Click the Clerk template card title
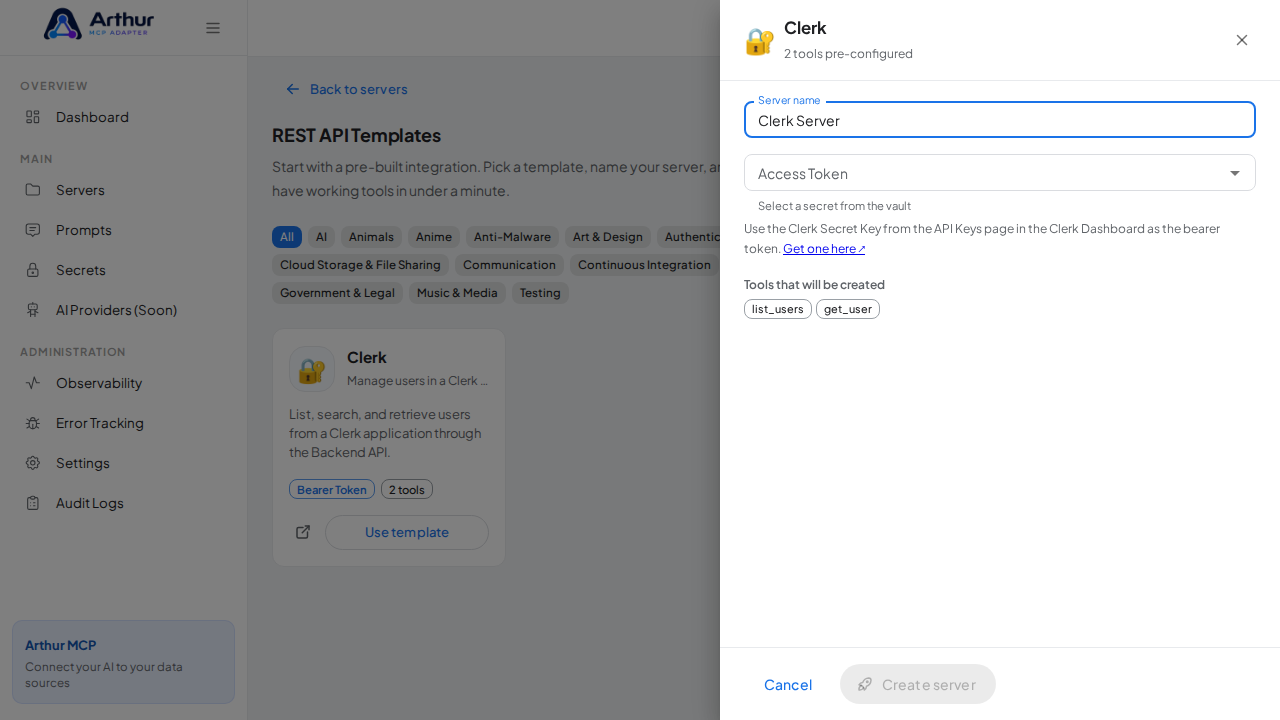This screenshot has height=720, width=1280. click(x=367, y=357)
